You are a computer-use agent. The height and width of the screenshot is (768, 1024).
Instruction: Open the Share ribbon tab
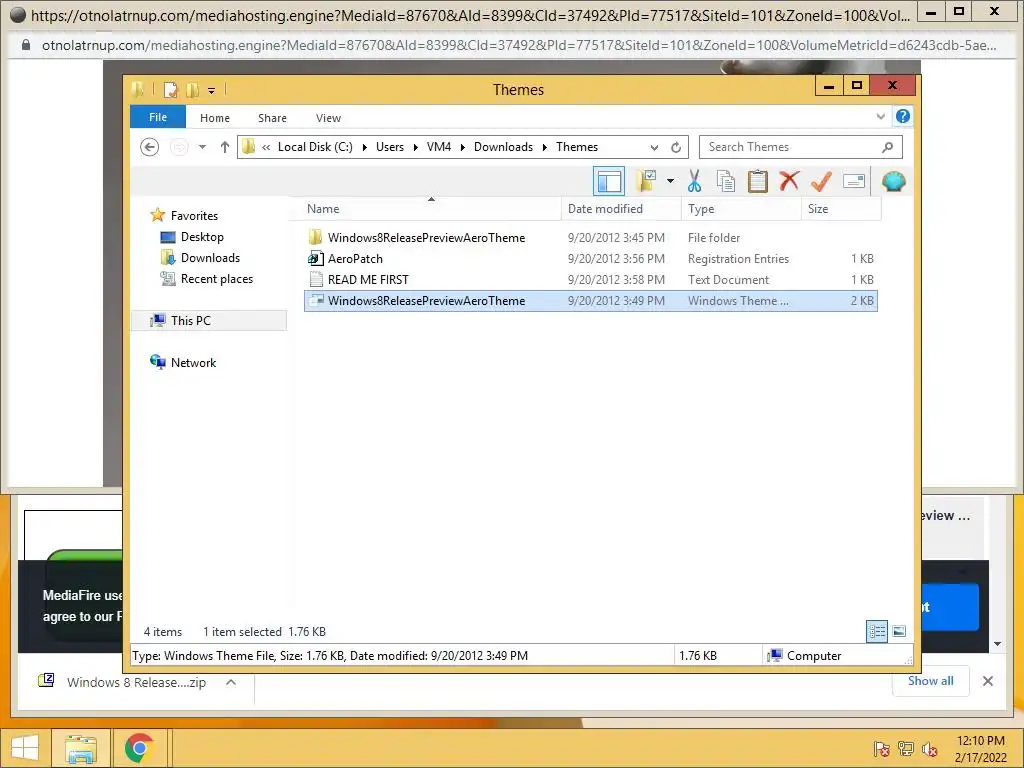coord(272,118)
